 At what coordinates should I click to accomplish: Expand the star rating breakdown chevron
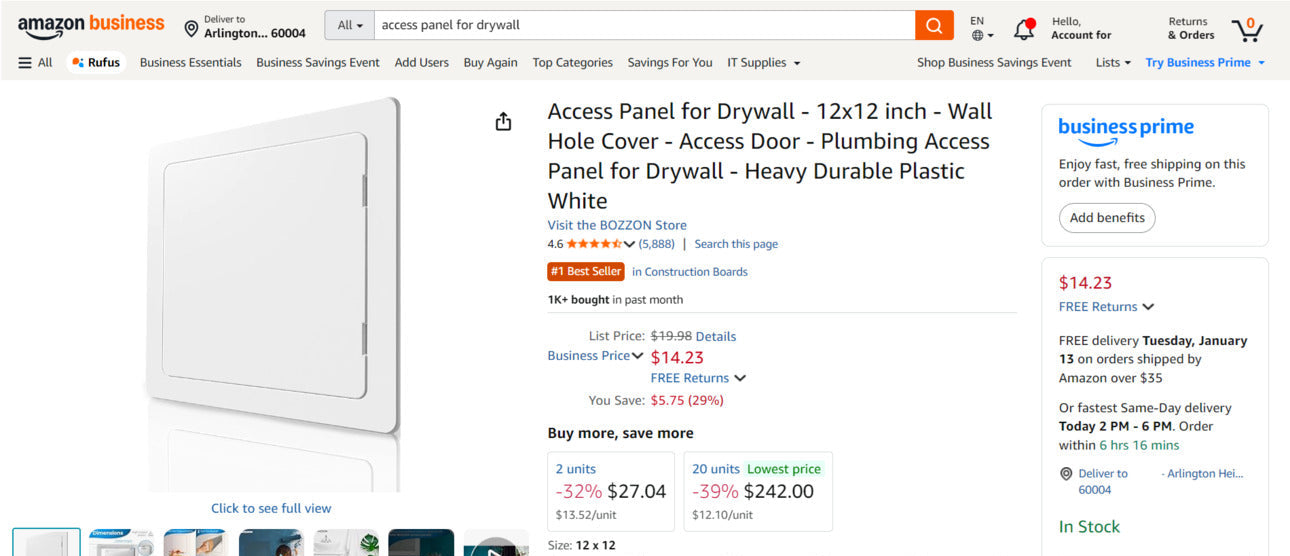(629, 244)
